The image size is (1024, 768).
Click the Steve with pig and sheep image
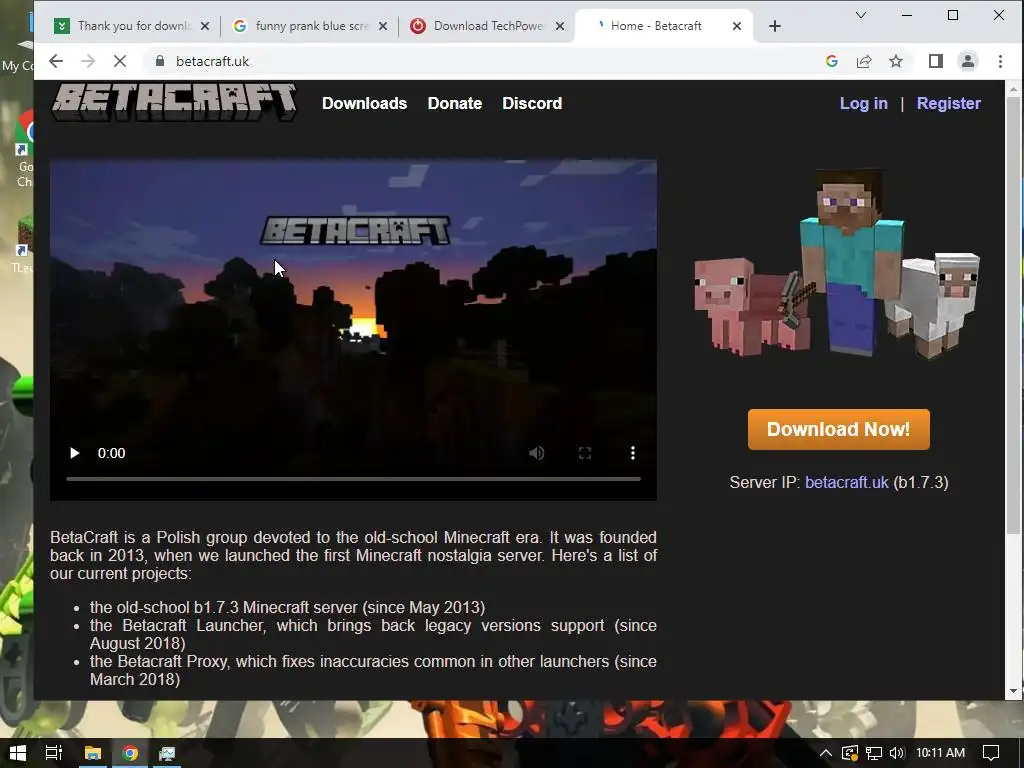tap(837, 263)
